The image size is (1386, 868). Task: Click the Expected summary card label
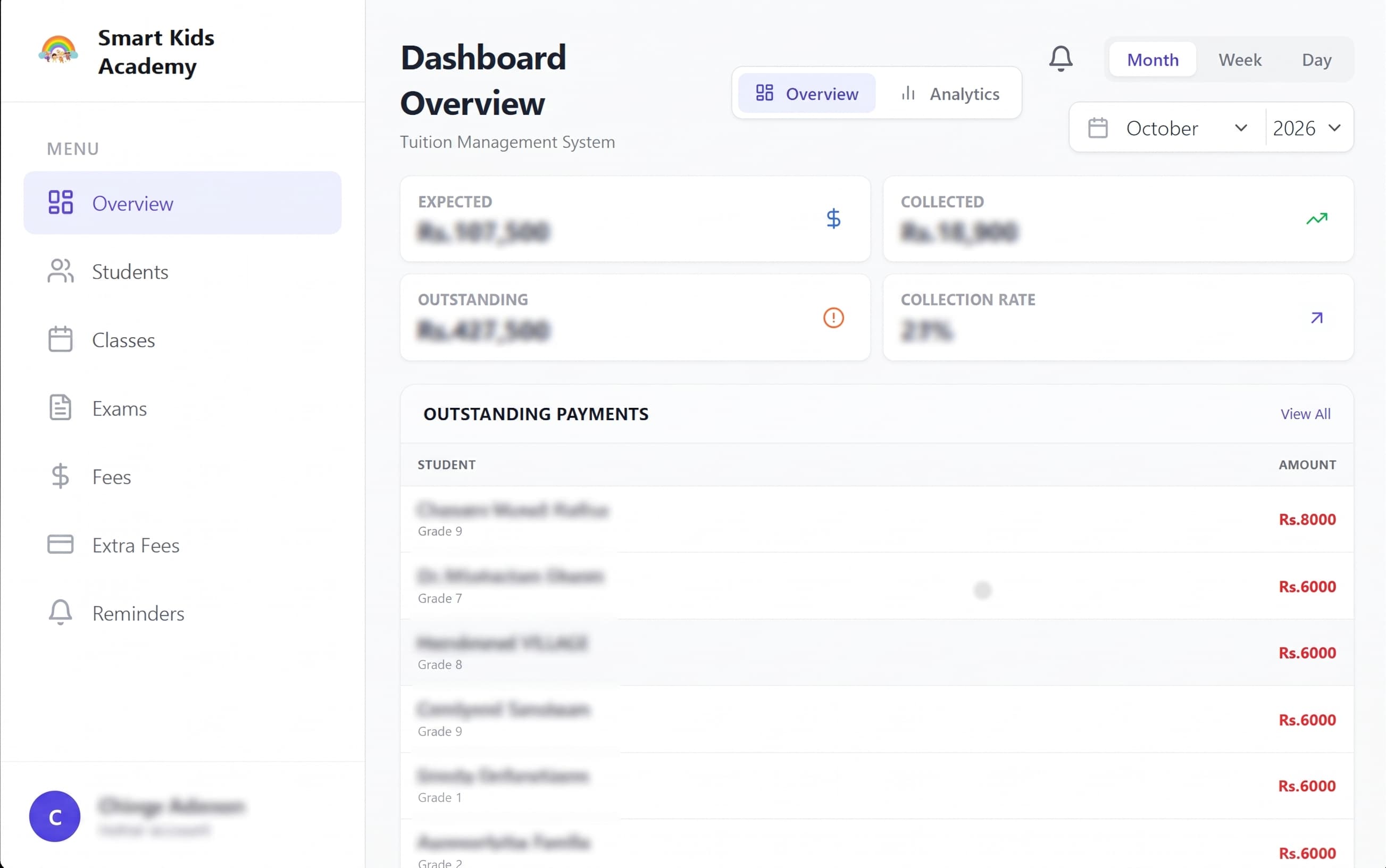pos(455,202)
